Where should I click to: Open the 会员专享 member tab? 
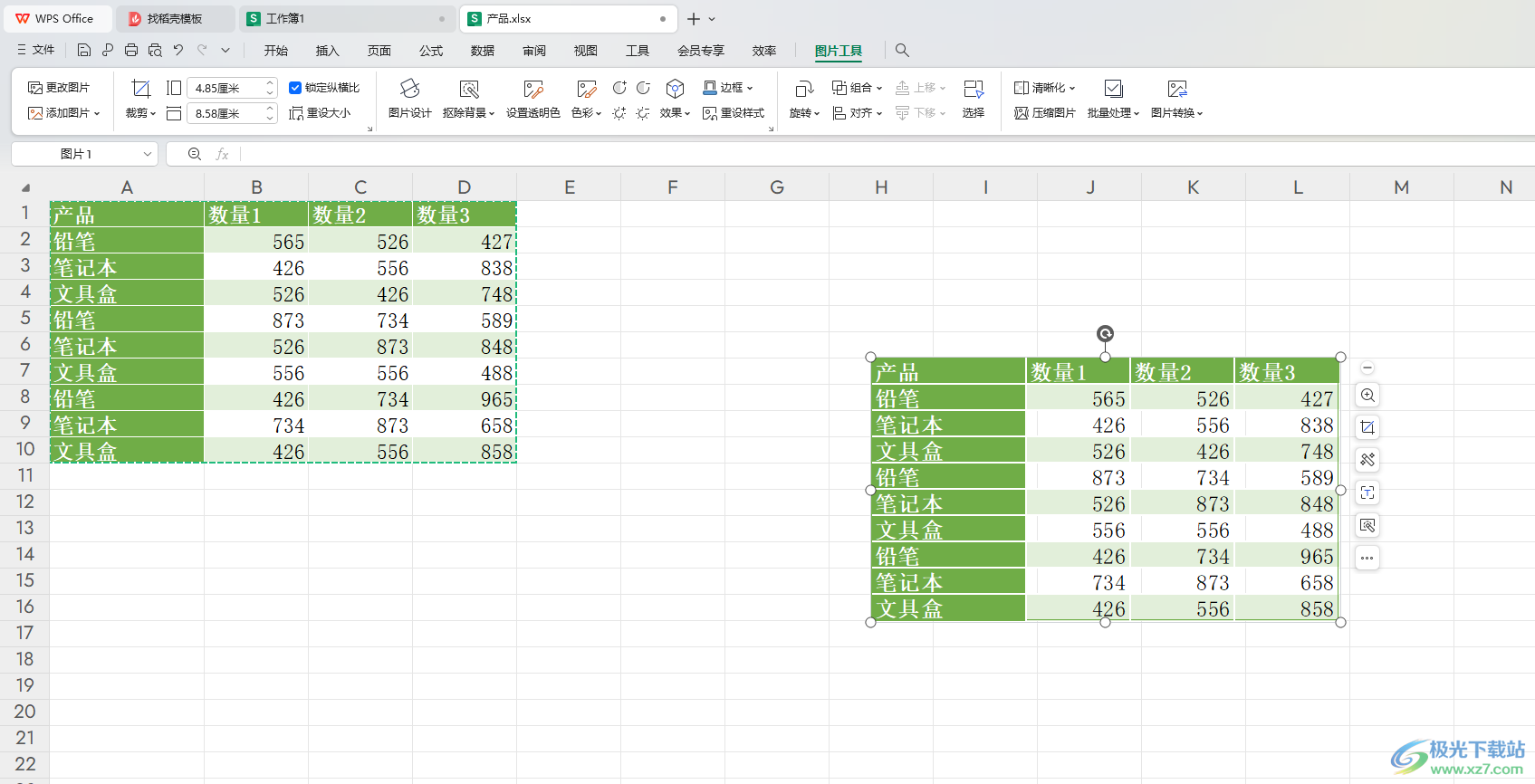coord(701,51)
